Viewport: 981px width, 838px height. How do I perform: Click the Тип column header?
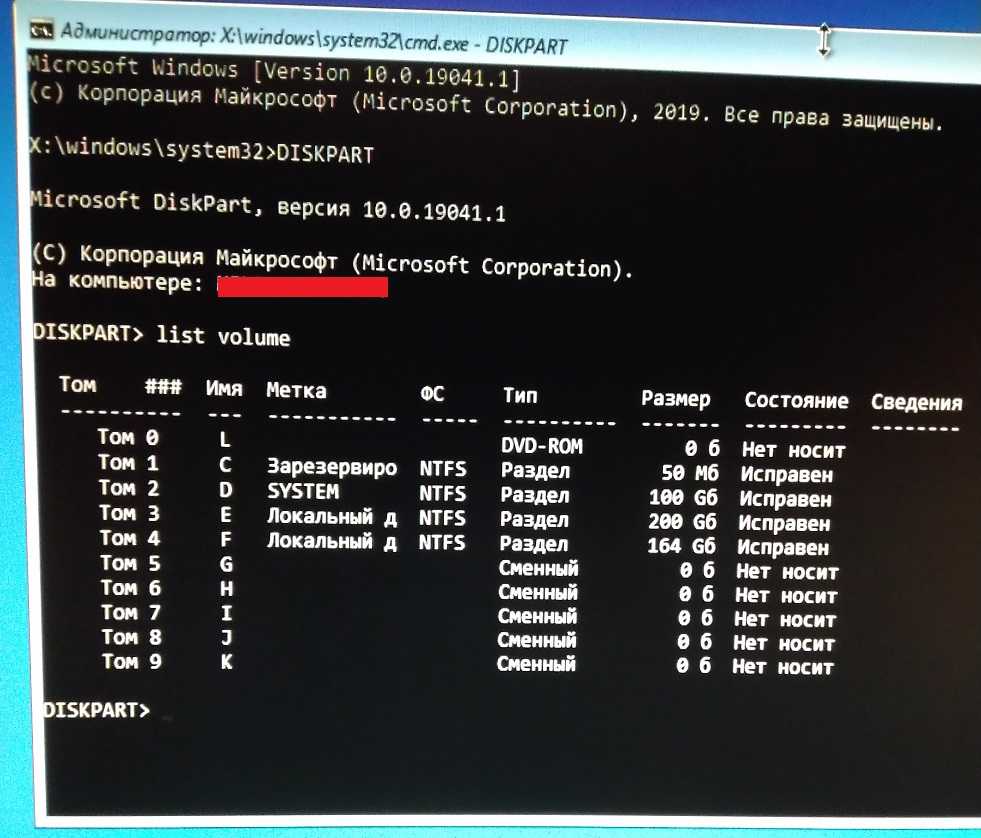[520, 395]
